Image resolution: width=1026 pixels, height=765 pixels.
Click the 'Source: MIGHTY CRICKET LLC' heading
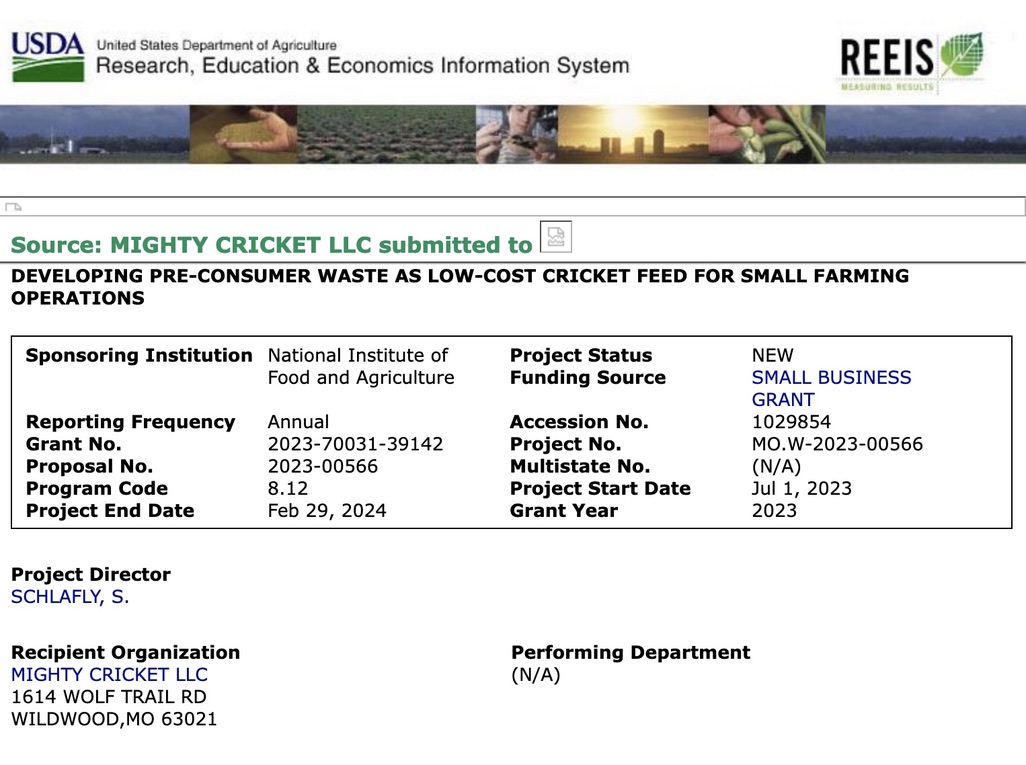pyautogui.click(x=271, y=245)
